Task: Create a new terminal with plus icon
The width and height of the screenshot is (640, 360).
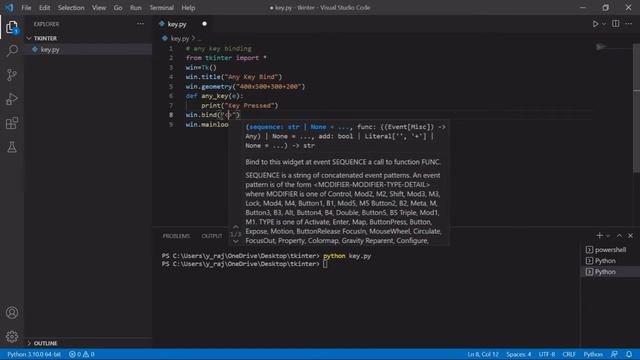Action: (599, 236)
